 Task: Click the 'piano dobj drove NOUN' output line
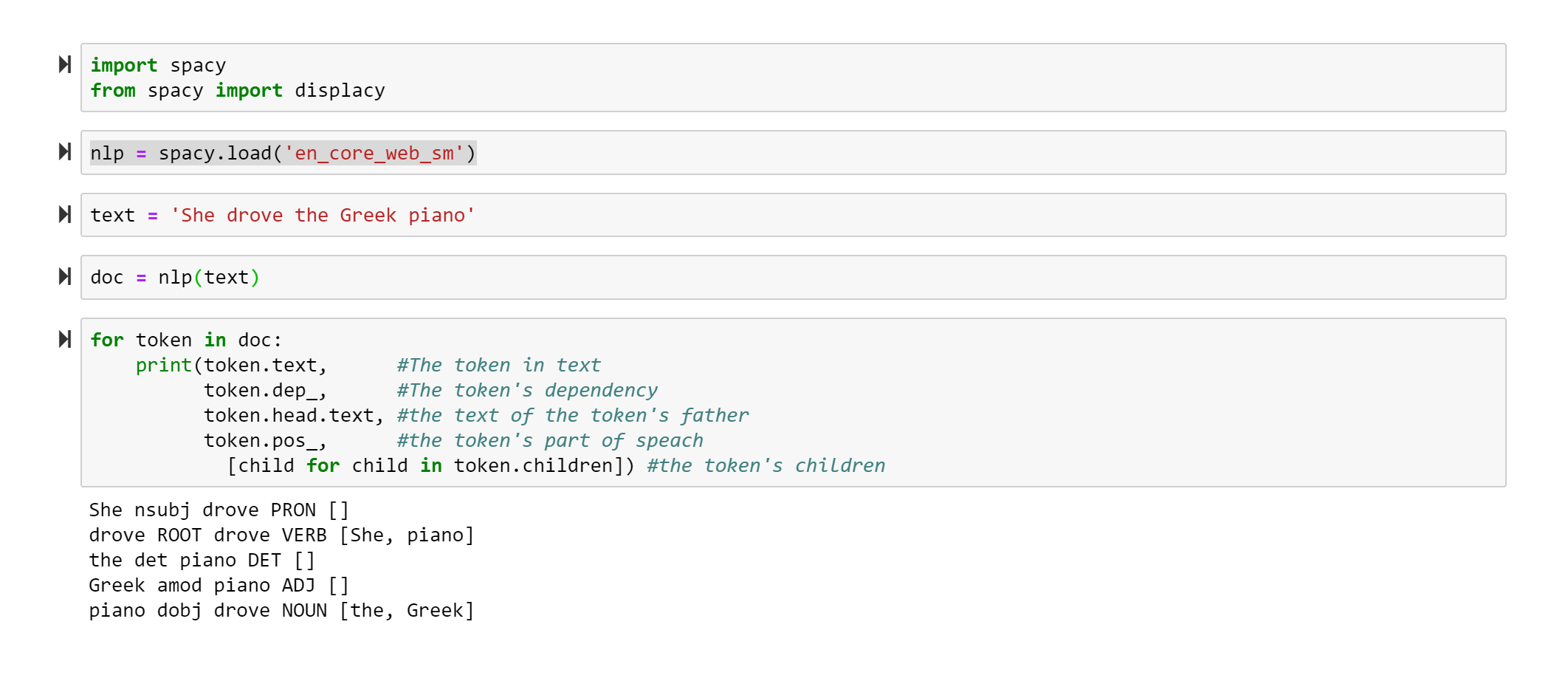click(281, 611)
